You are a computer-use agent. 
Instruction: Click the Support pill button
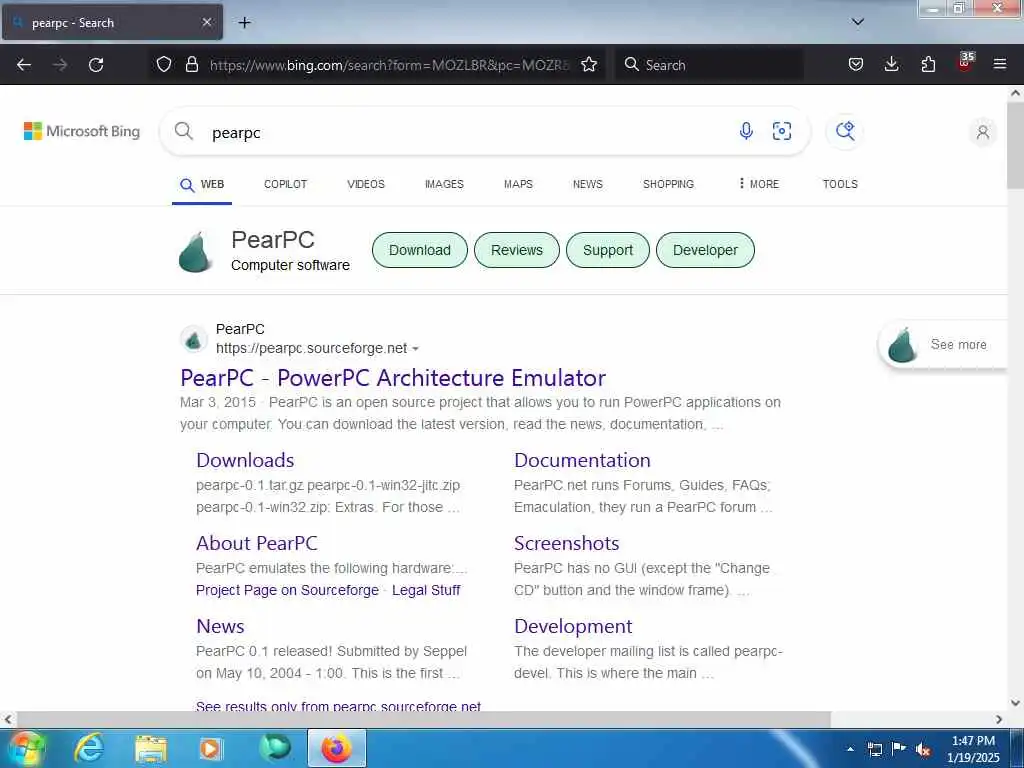click(607, 250)
